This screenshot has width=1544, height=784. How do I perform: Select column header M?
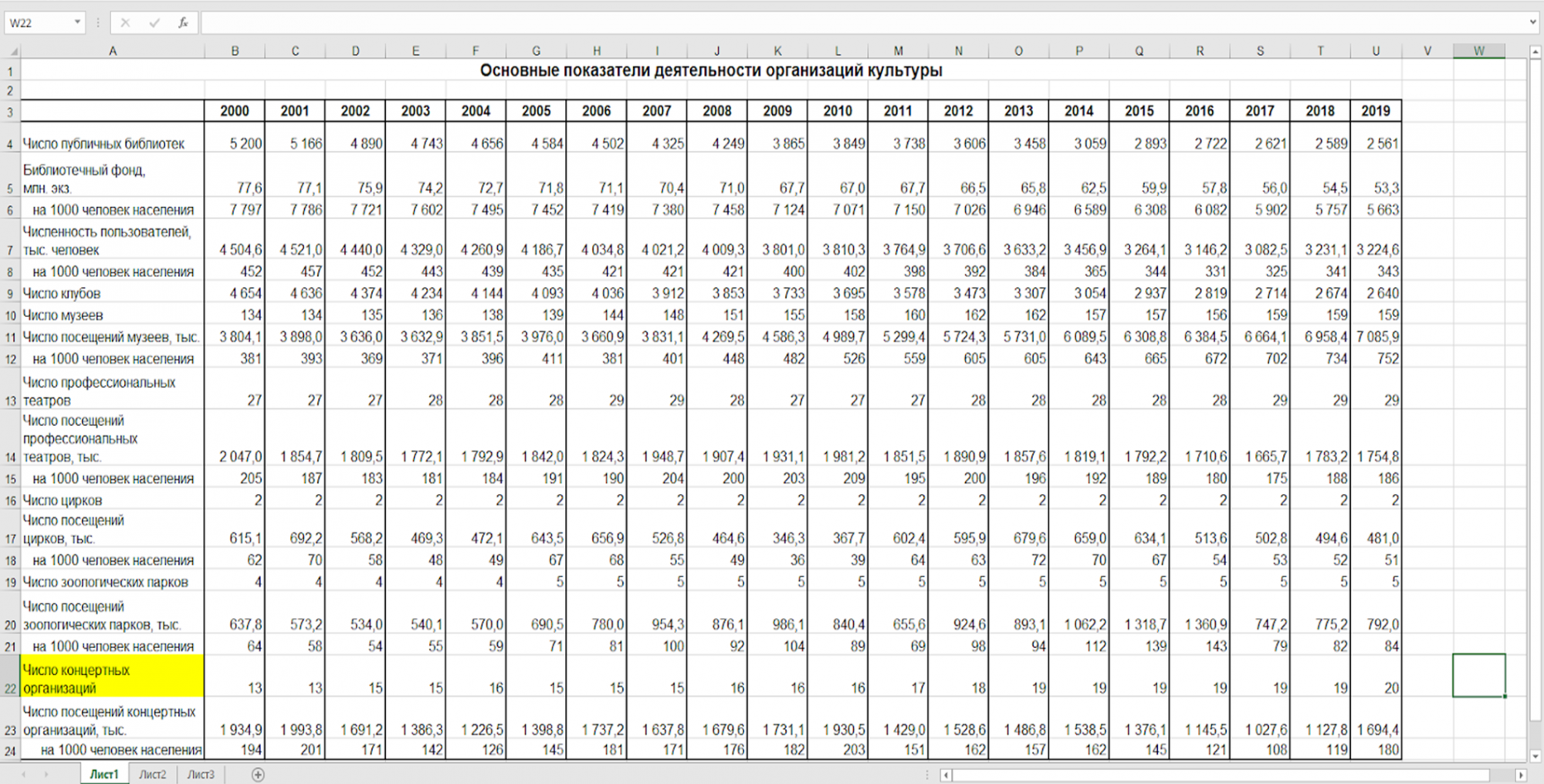pos(898,51)
